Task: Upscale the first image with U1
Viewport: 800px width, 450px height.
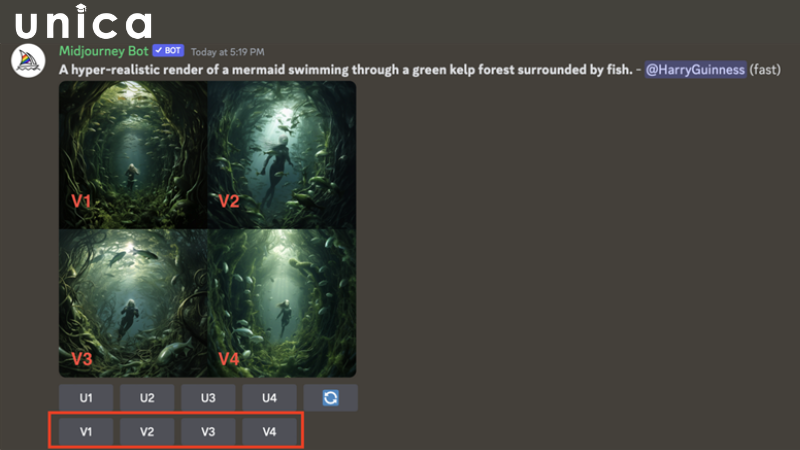Action: tap(86, 398)
